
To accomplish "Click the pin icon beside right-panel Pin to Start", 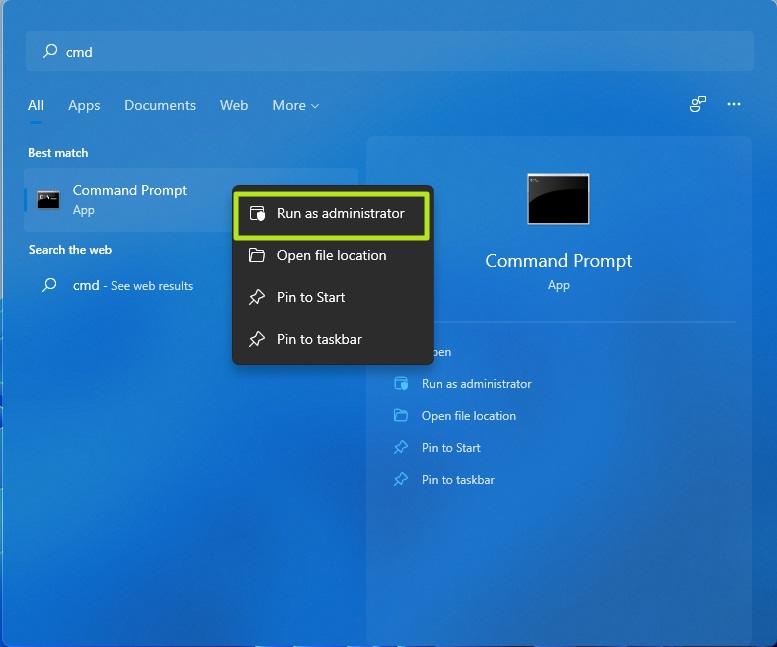I will [x=401, y=448].
